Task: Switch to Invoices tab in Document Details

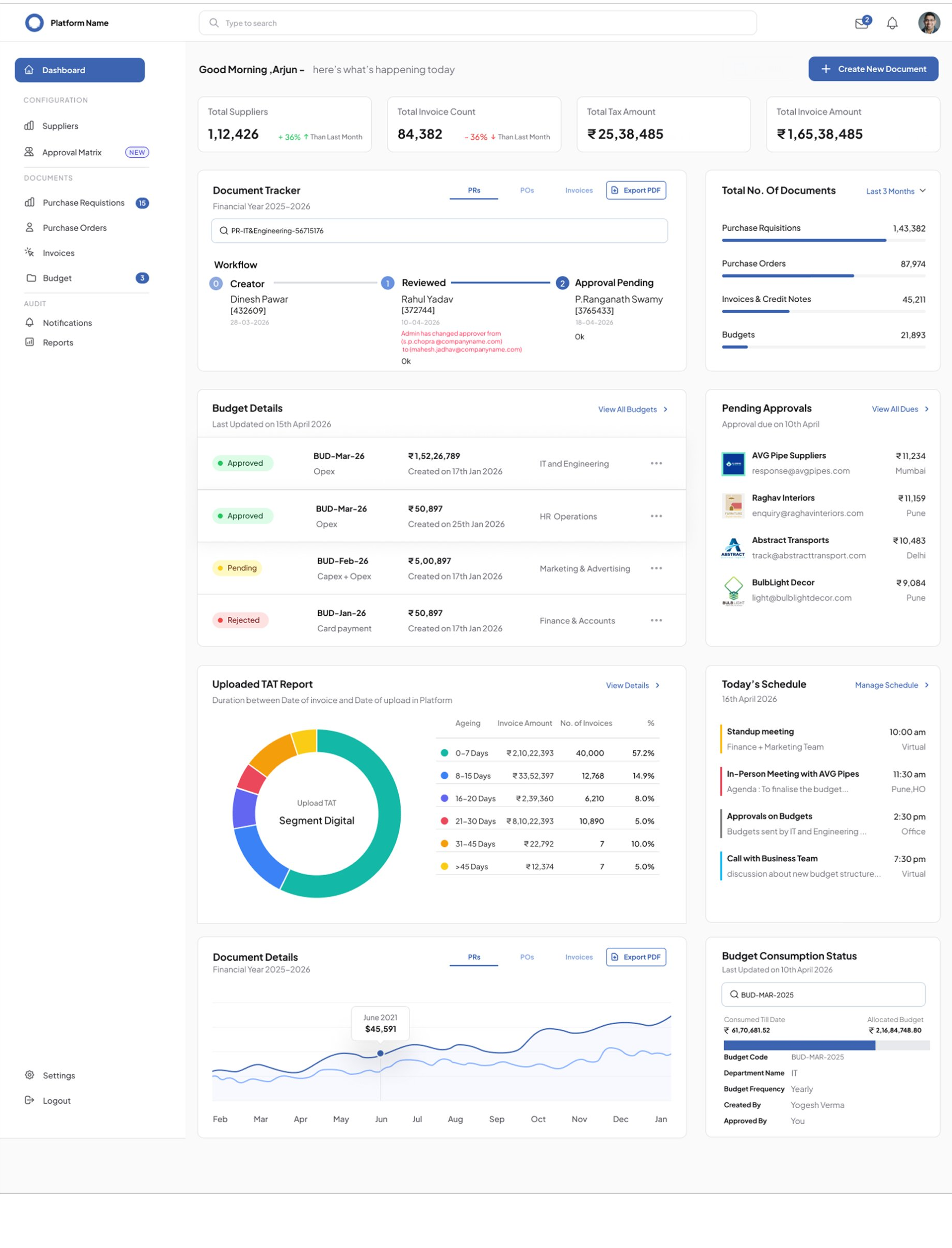Action: [579, 957]
